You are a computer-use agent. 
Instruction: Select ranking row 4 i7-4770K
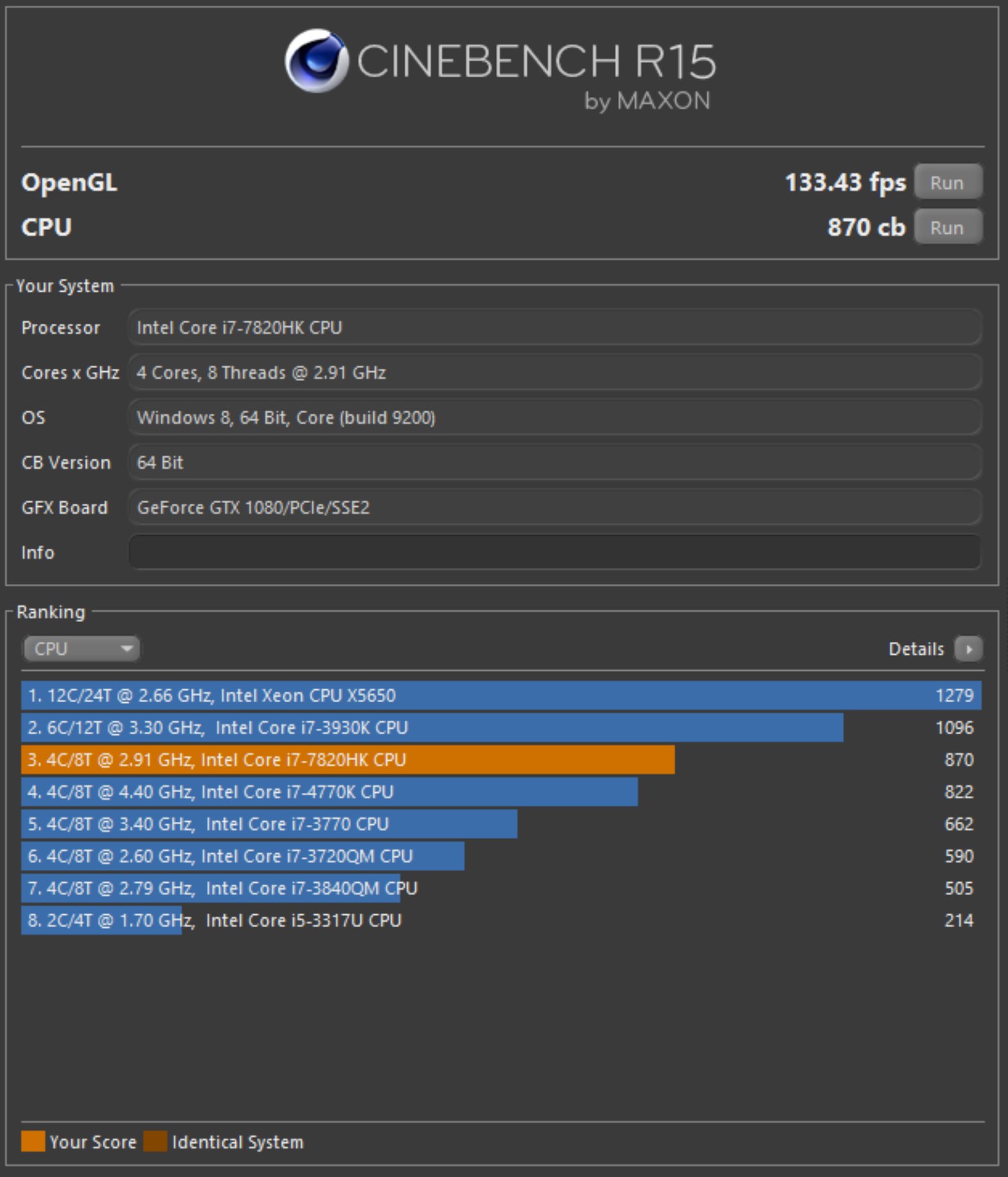501,792
